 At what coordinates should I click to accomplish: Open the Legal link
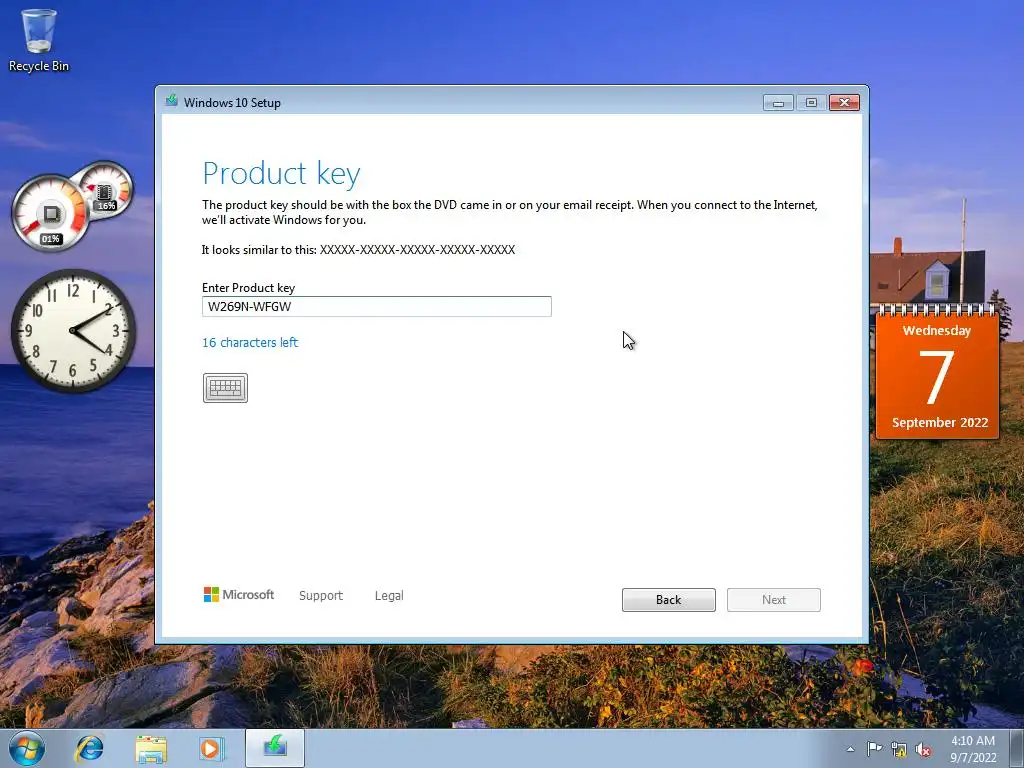[389, 596]
